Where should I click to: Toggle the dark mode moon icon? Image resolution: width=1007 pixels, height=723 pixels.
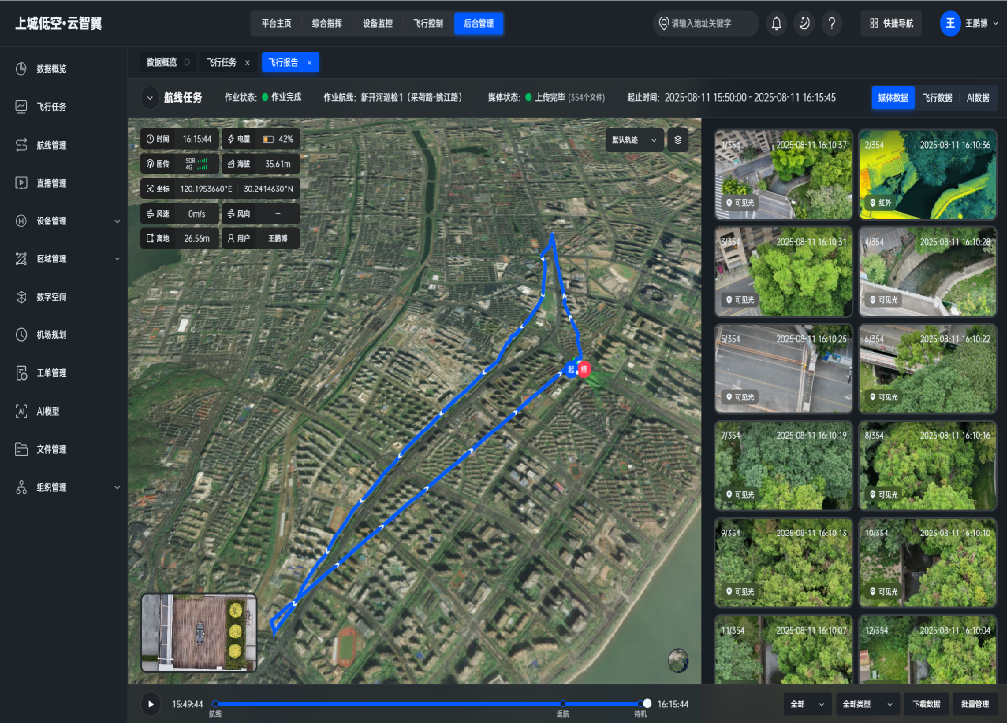[804, 24]
